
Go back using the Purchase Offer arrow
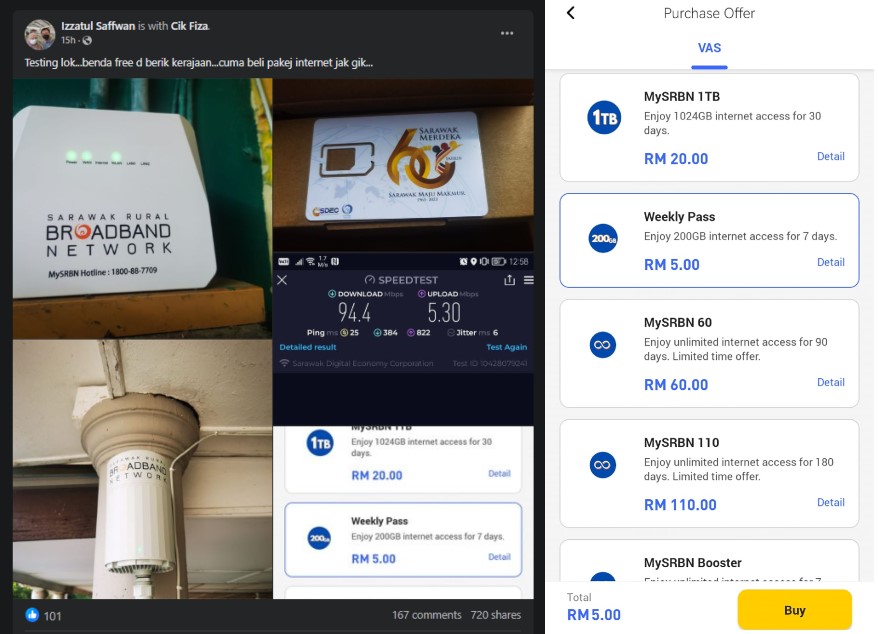(x=571, y=13)
